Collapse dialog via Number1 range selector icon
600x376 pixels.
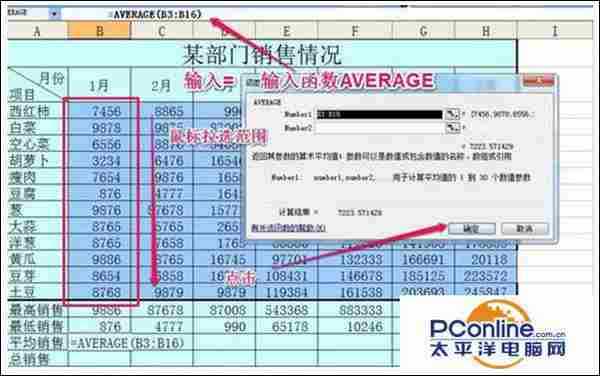(453, 114)
